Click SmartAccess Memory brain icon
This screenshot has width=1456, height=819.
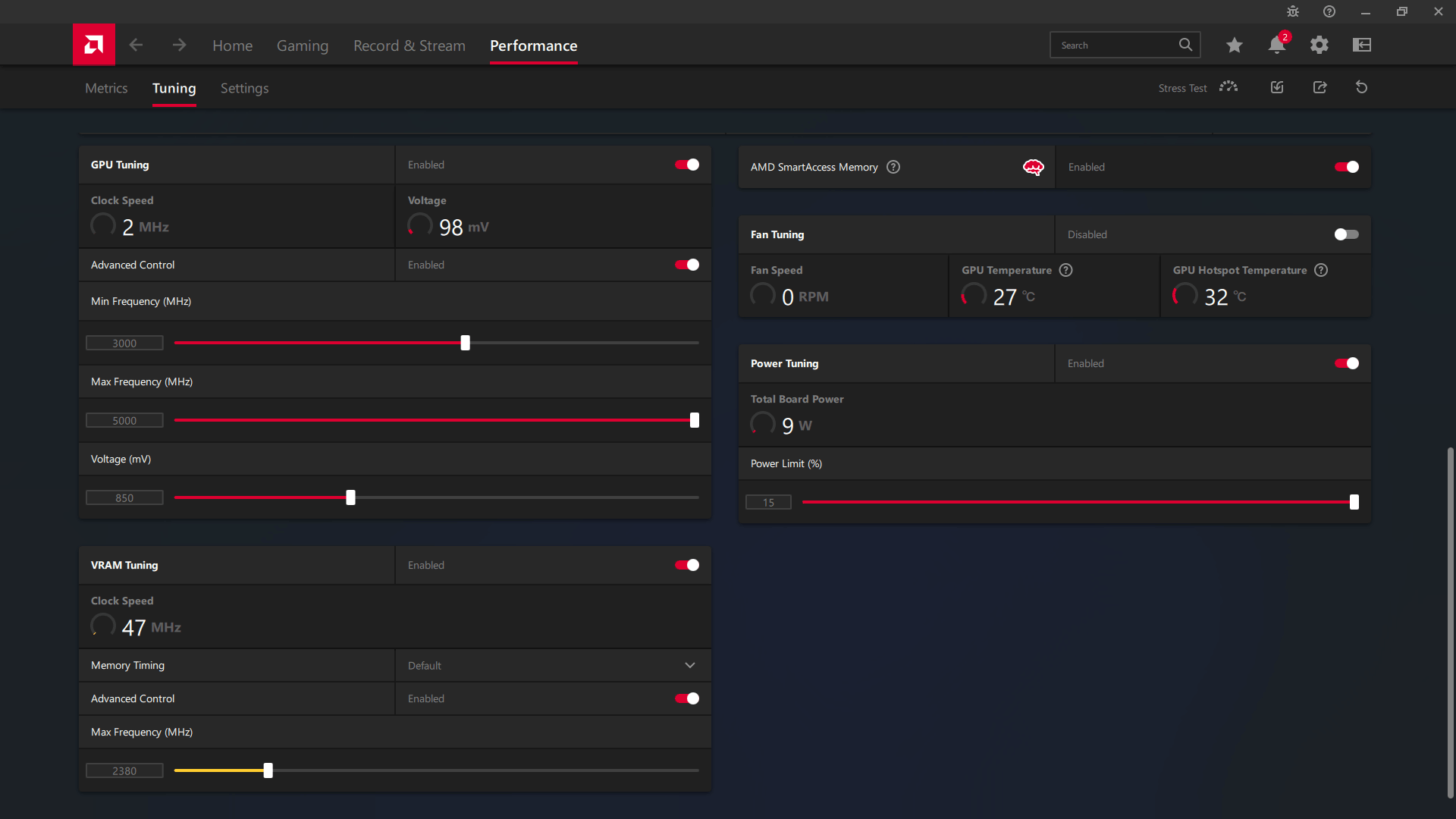pyautogui.click(x=1033, y=167)
